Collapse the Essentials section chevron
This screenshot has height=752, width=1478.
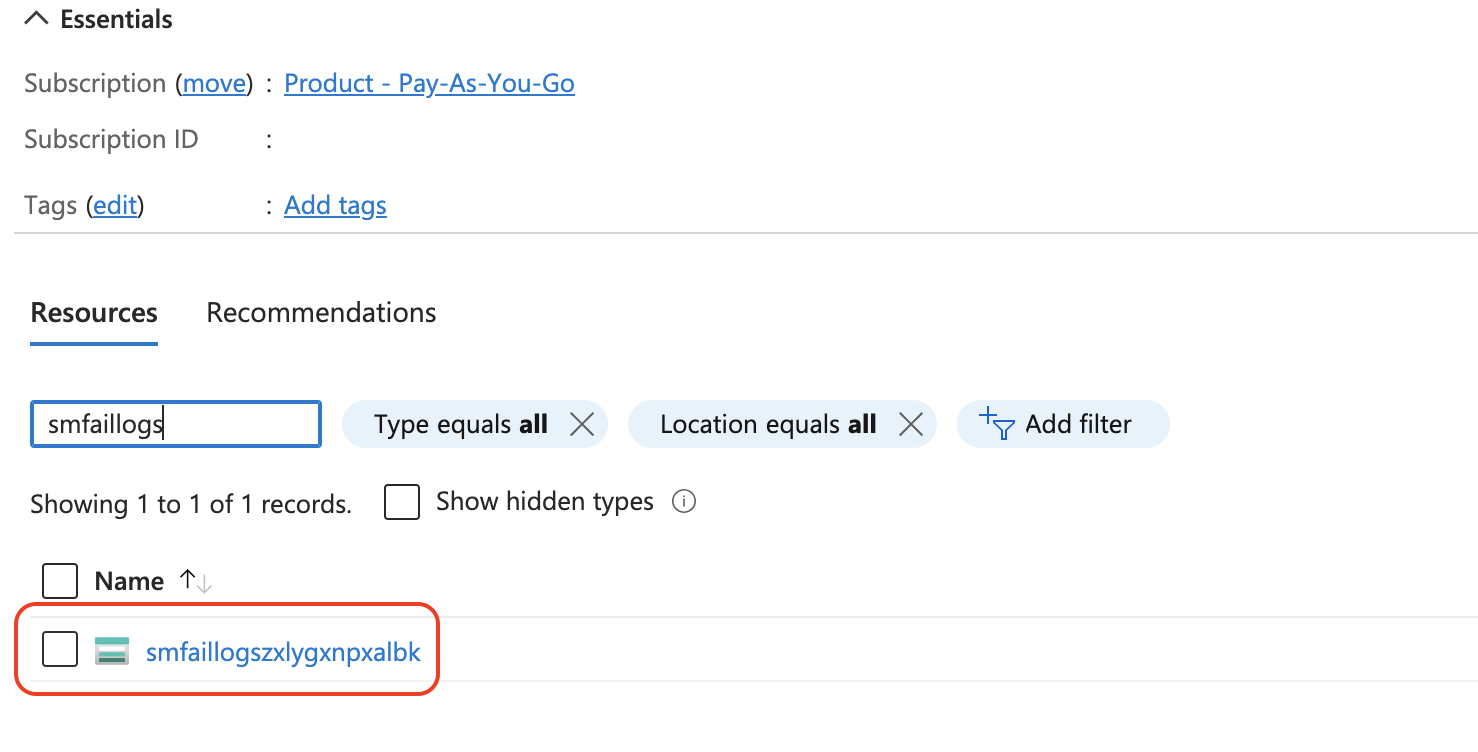pyautogui.click(x=37, y=20)
